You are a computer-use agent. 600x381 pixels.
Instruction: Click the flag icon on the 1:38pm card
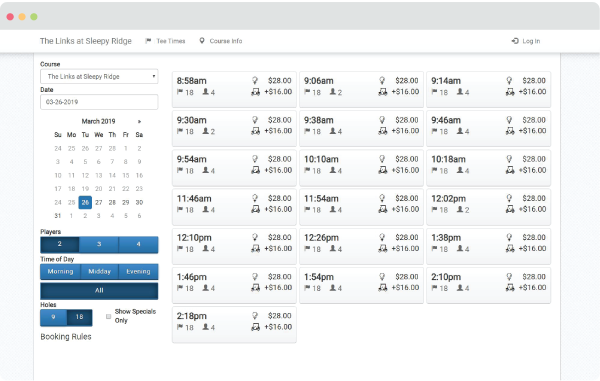[x=434, y=249]
